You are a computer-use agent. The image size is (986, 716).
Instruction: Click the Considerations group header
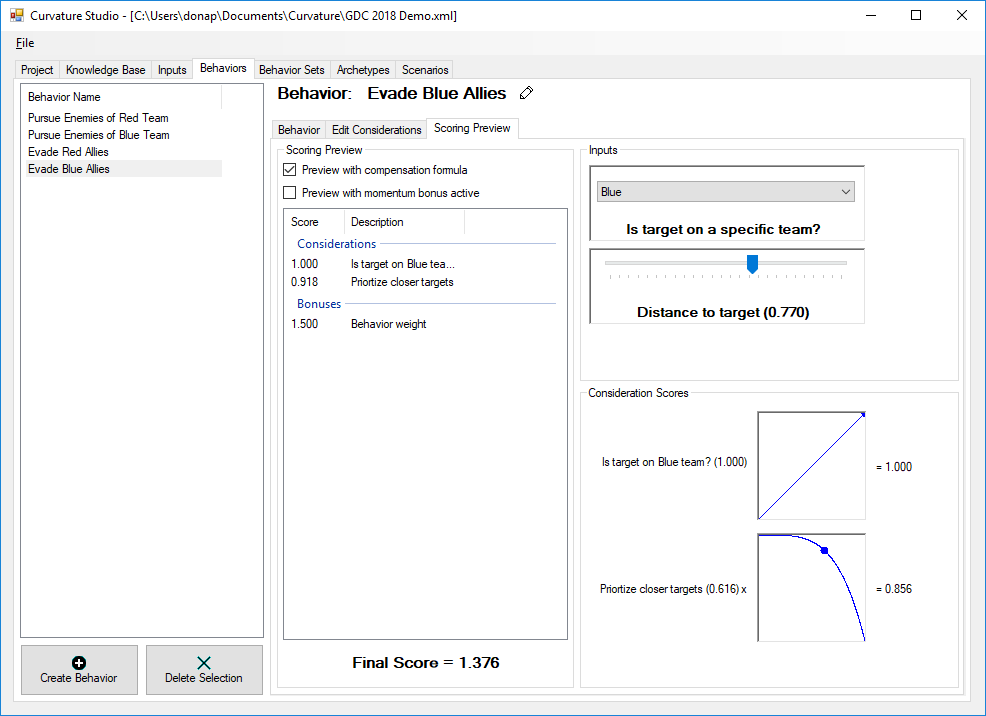click(336, 243)
